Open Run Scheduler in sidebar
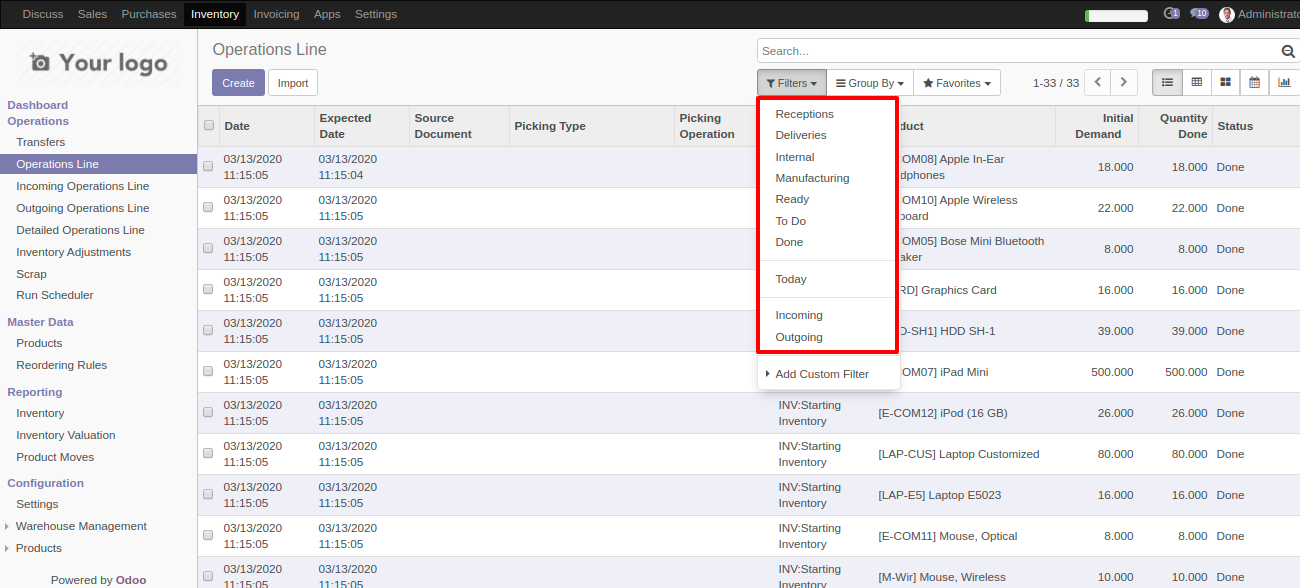This screenshot has height=588, width=1300. pyautogui.click(x=55, y=295)
